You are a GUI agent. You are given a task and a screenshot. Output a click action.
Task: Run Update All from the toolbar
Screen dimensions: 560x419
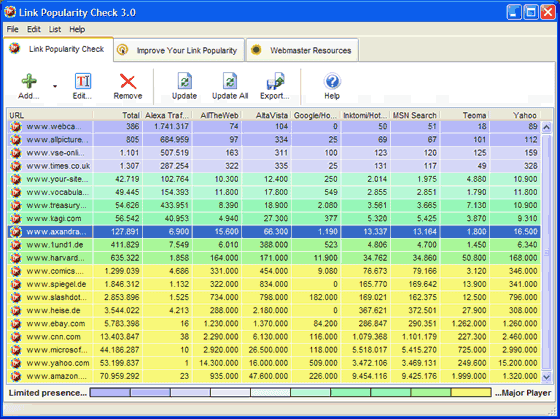(x=230, y=81)
